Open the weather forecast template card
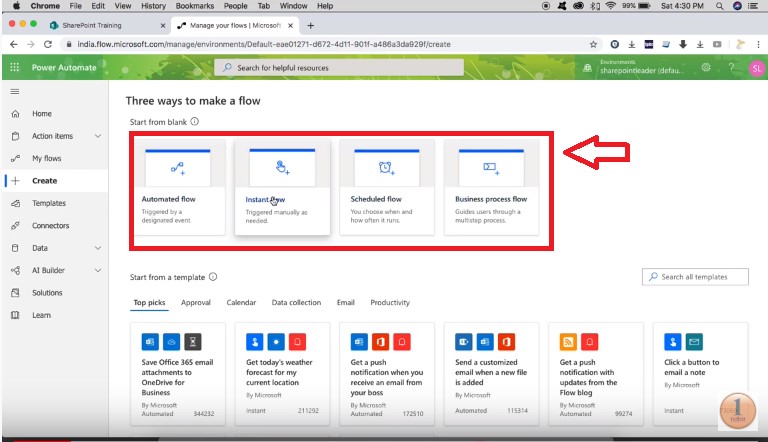This screenshot has height=442, width=768. pos(282,369)
